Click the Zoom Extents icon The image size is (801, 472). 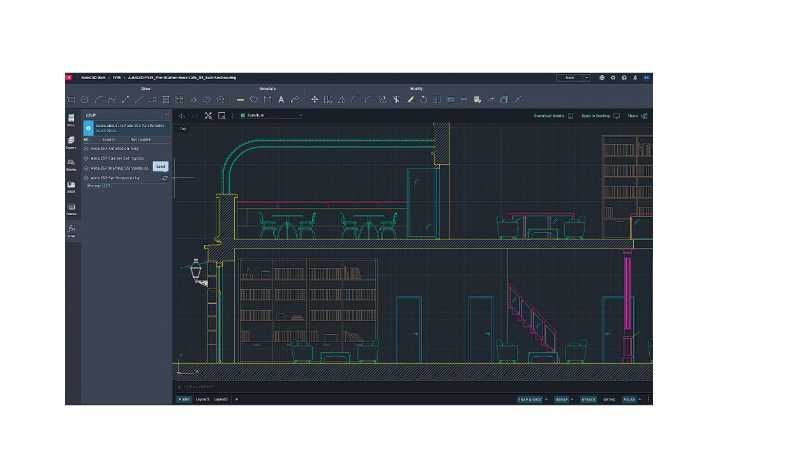point(208,116)
